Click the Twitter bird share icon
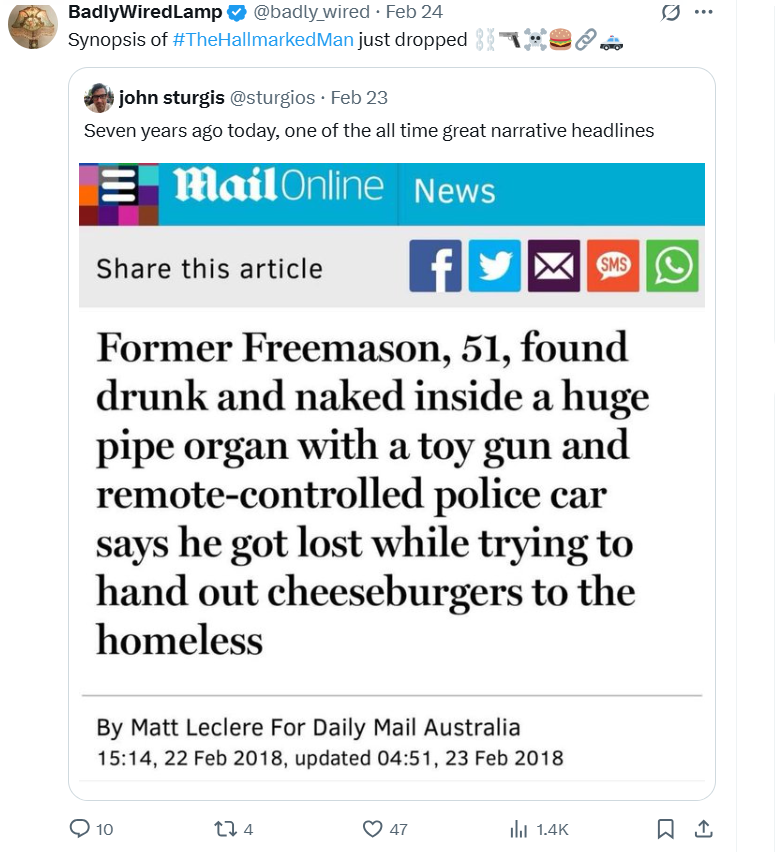 pyautogui.click(x=495, y=266)
